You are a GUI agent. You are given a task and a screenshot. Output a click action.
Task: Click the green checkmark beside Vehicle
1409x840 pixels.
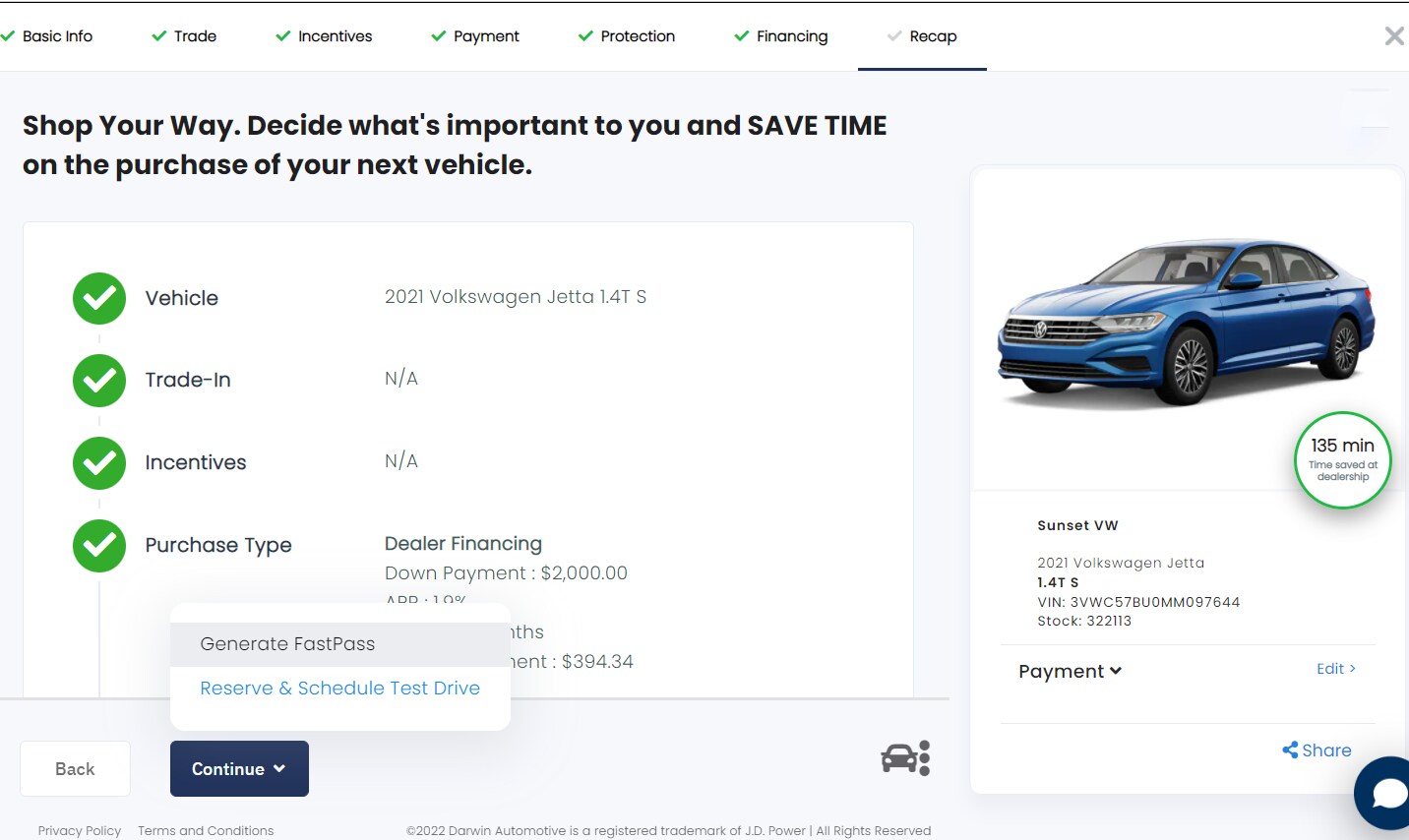click(x=99, y=298)
